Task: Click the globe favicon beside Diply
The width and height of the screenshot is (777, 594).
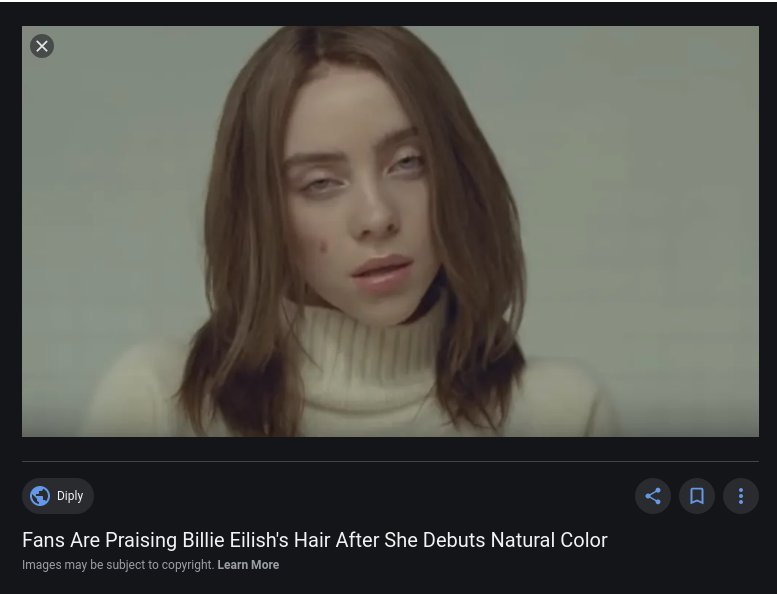Action: 40,496
